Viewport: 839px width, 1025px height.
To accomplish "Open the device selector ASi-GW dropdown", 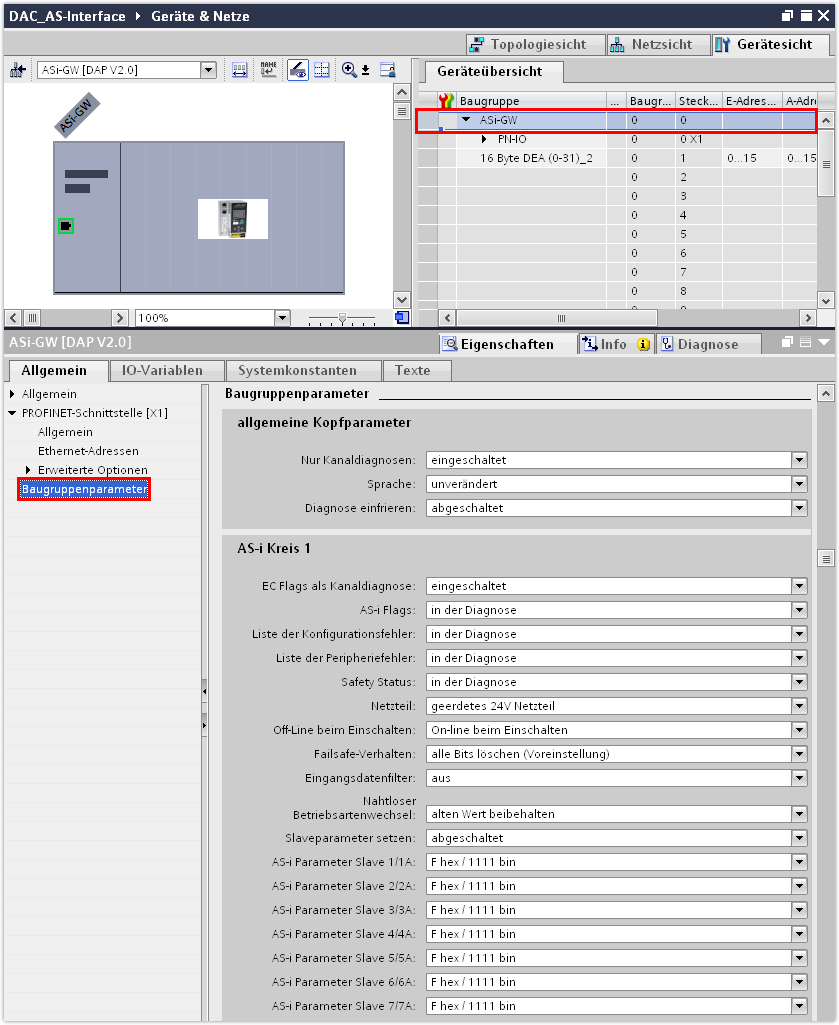I will pos(208,70).
